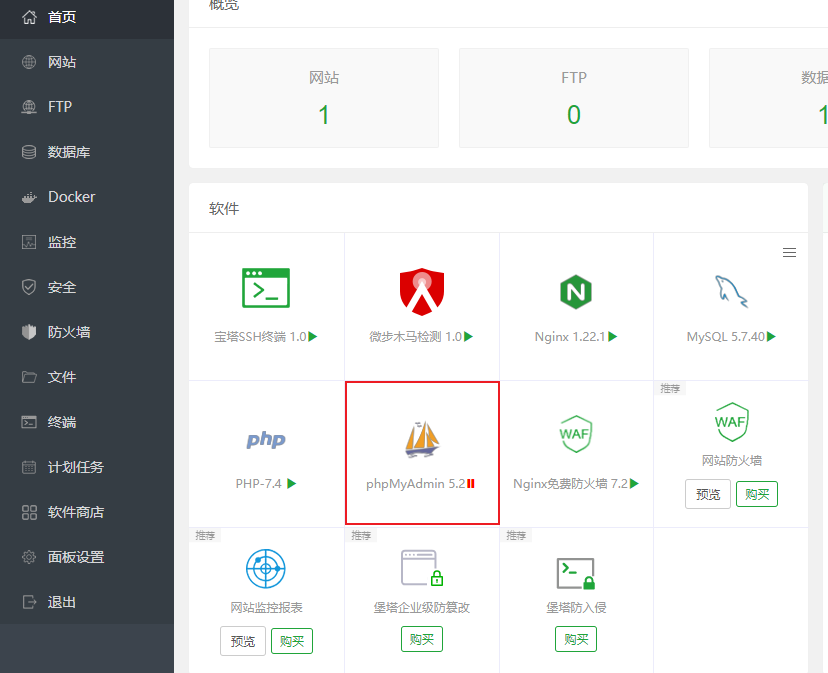
Task: Click the 计划任务 label in sidebar
Action: (76, 467)
